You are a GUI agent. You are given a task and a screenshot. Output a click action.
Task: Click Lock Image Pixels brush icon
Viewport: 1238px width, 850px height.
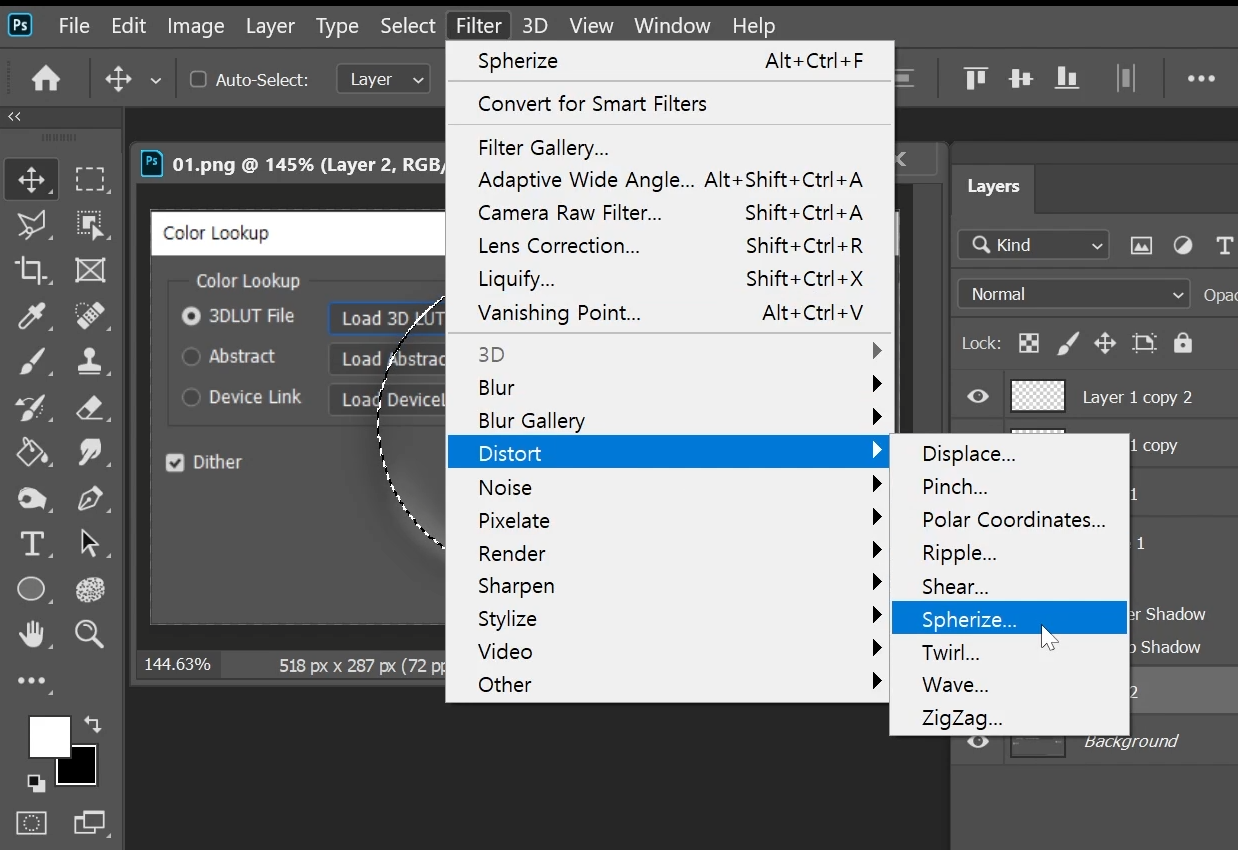tap(1067, 343)
